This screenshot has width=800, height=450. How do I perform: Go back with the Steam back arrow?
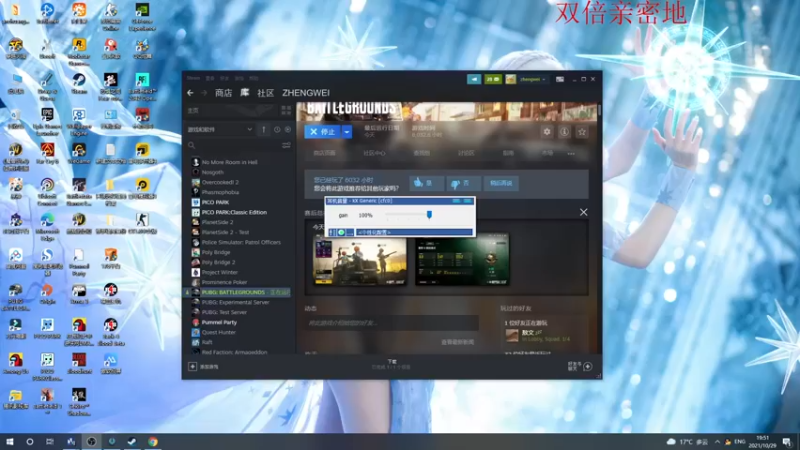point(190,93)
